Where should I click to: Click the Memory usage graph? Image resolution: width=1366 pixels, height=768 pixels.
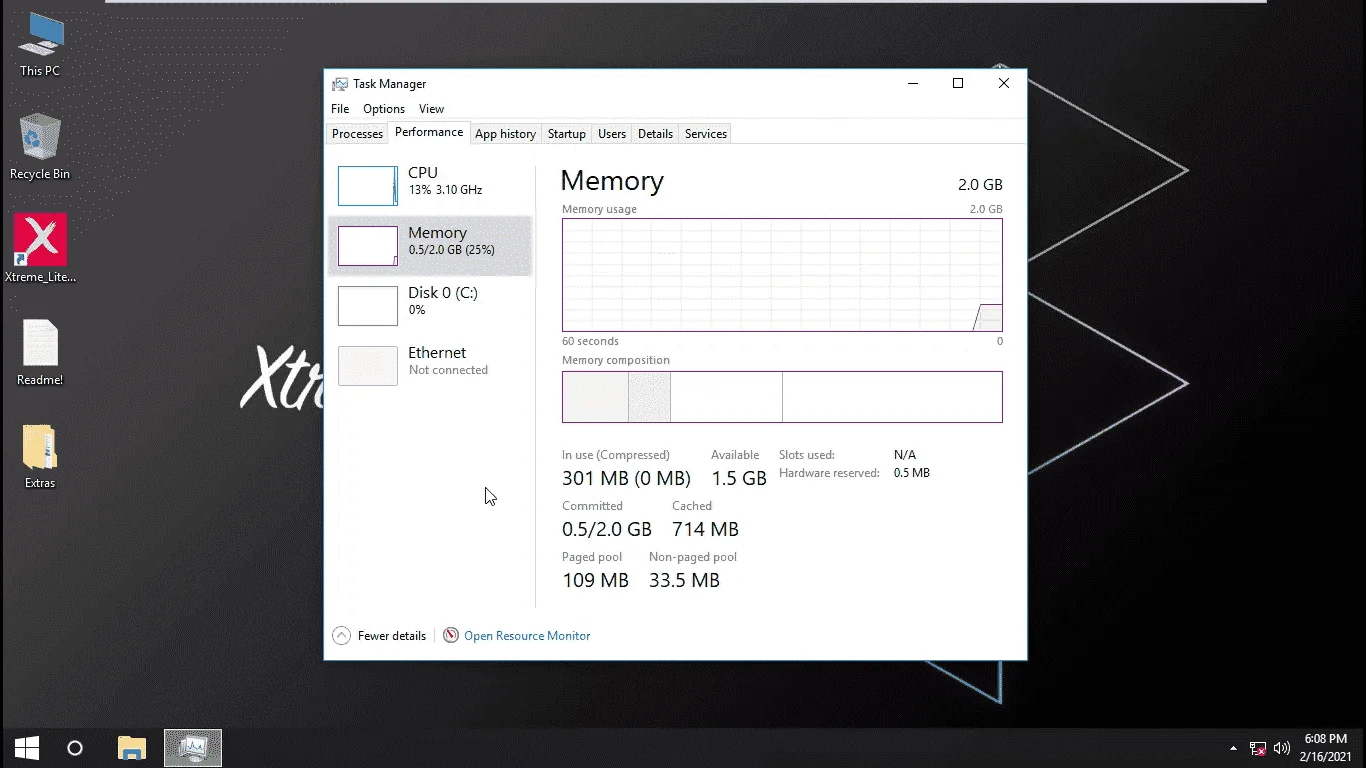pos(782,275)
